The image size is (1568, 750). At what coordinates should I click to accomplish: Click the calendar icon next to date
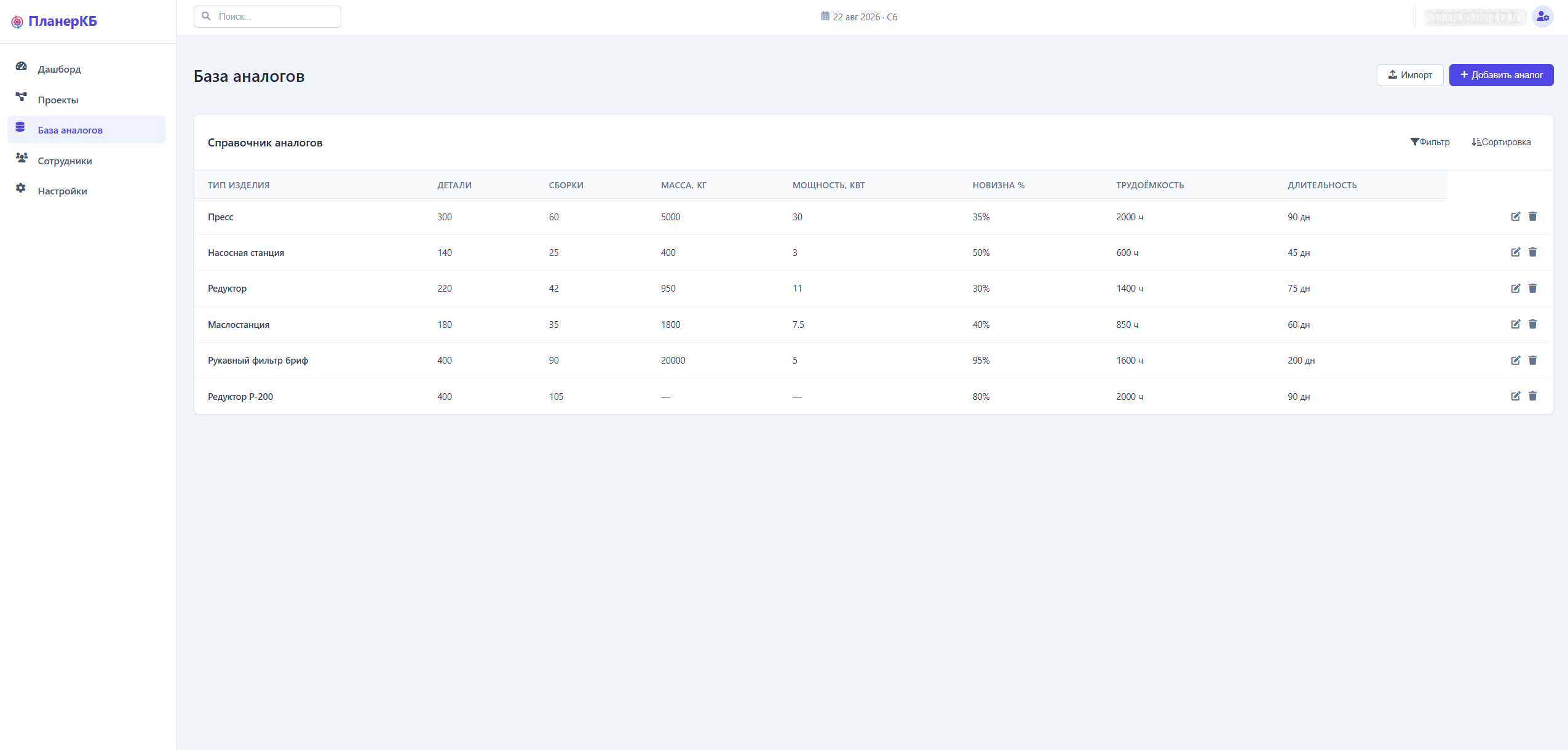(825, 17)
